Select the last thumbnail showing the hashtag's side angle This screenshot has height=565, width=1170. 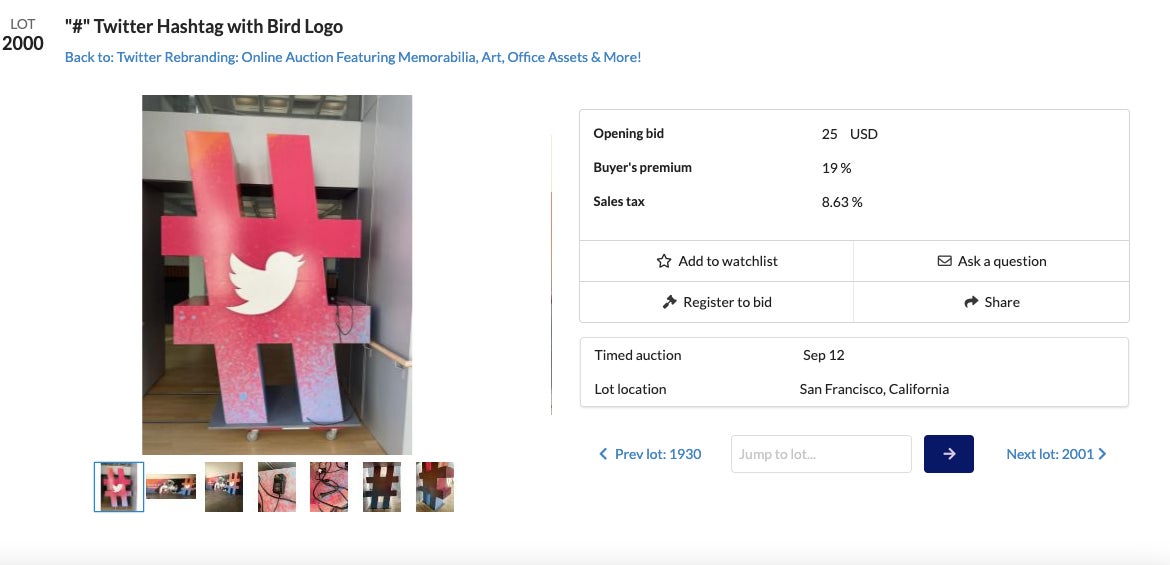pos(435,487)
